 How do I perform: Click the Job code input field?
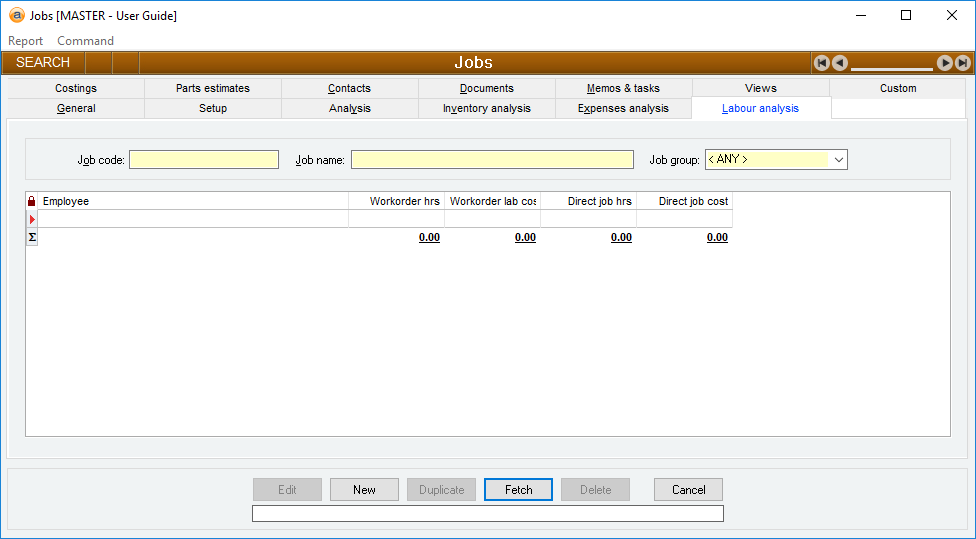coord(204,160)
